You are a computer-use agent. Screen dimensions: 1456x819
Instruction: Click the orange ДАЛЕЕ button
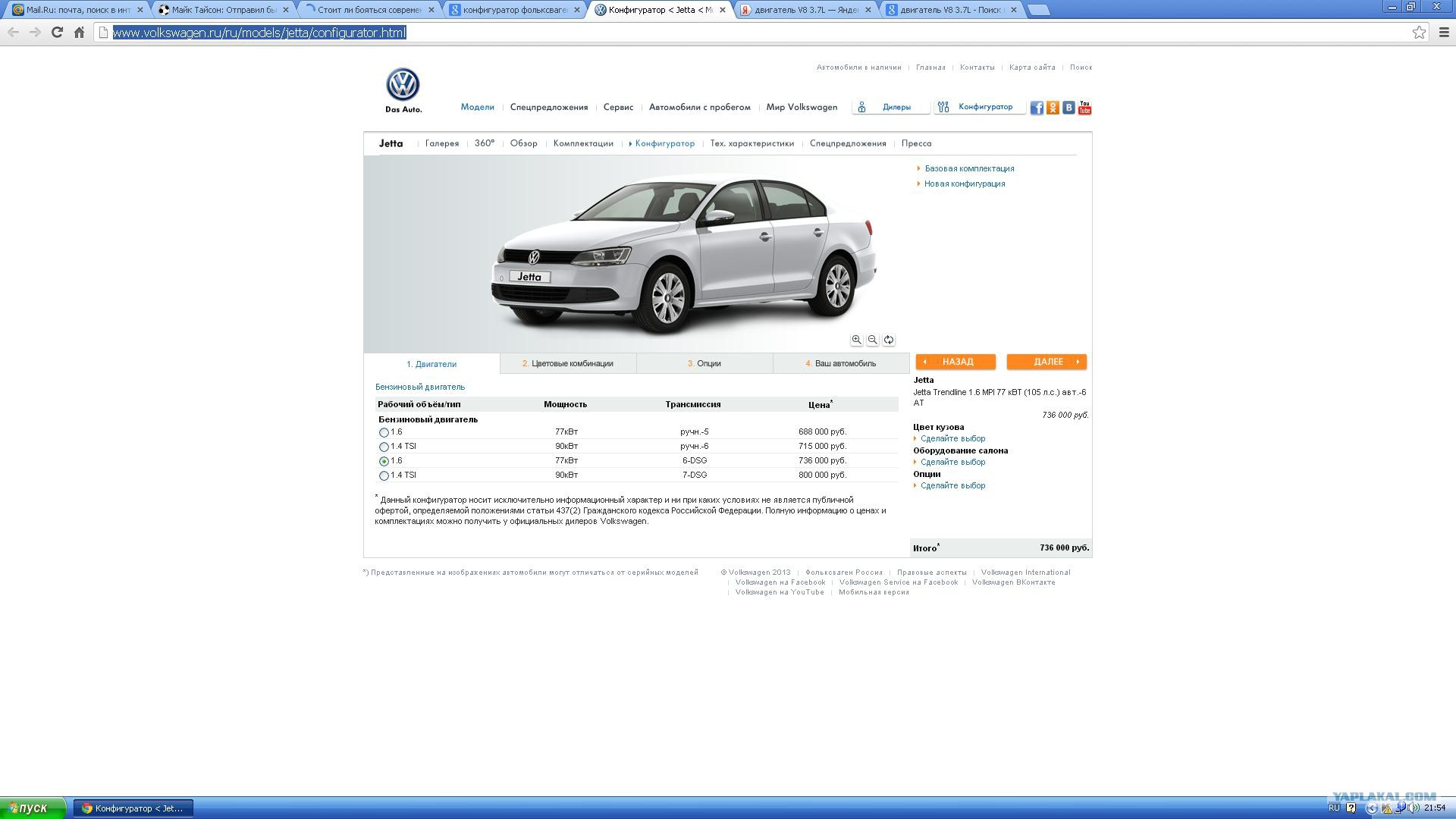tap(1046, 362)
